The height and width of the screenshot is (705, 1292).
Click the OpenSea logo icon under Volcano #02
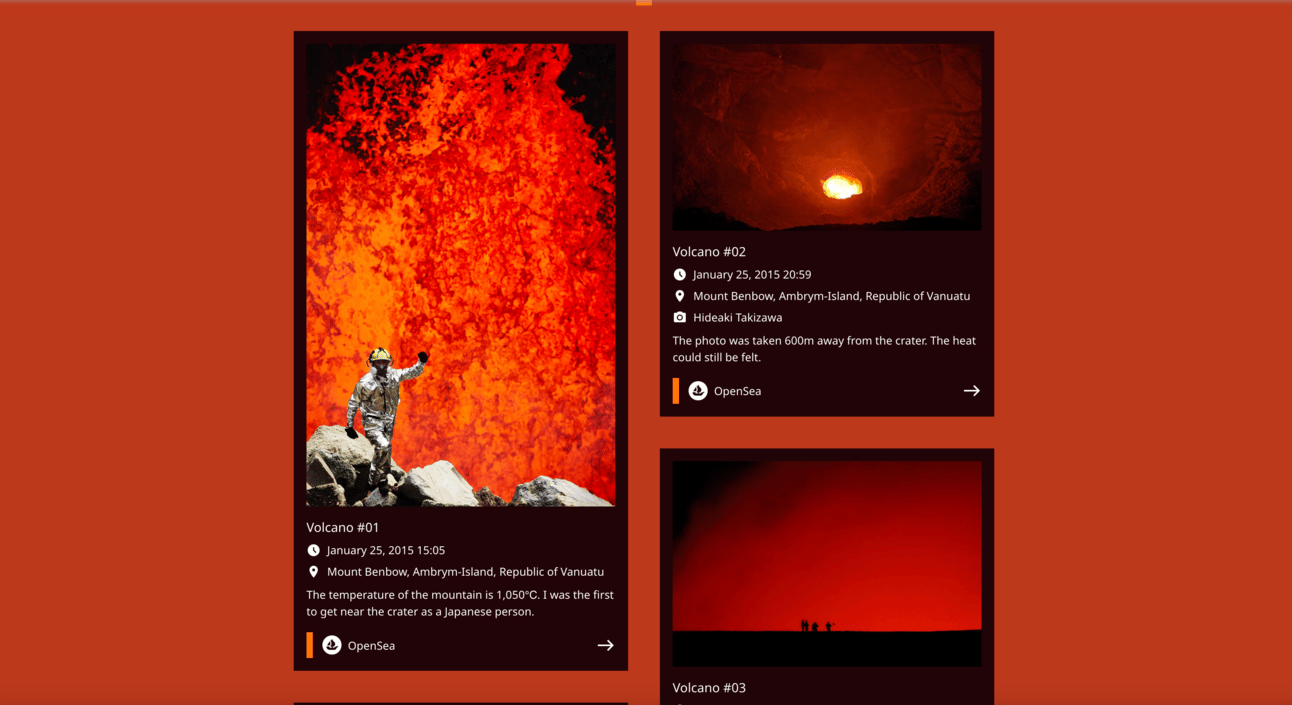(698, 391)
